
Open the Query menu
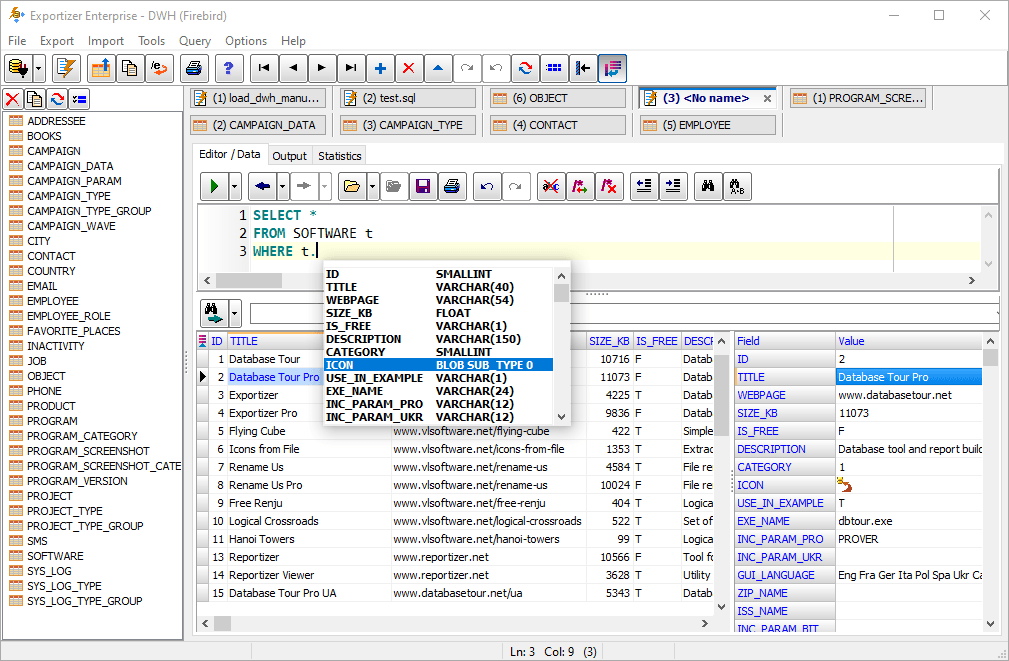click(194, 41)
